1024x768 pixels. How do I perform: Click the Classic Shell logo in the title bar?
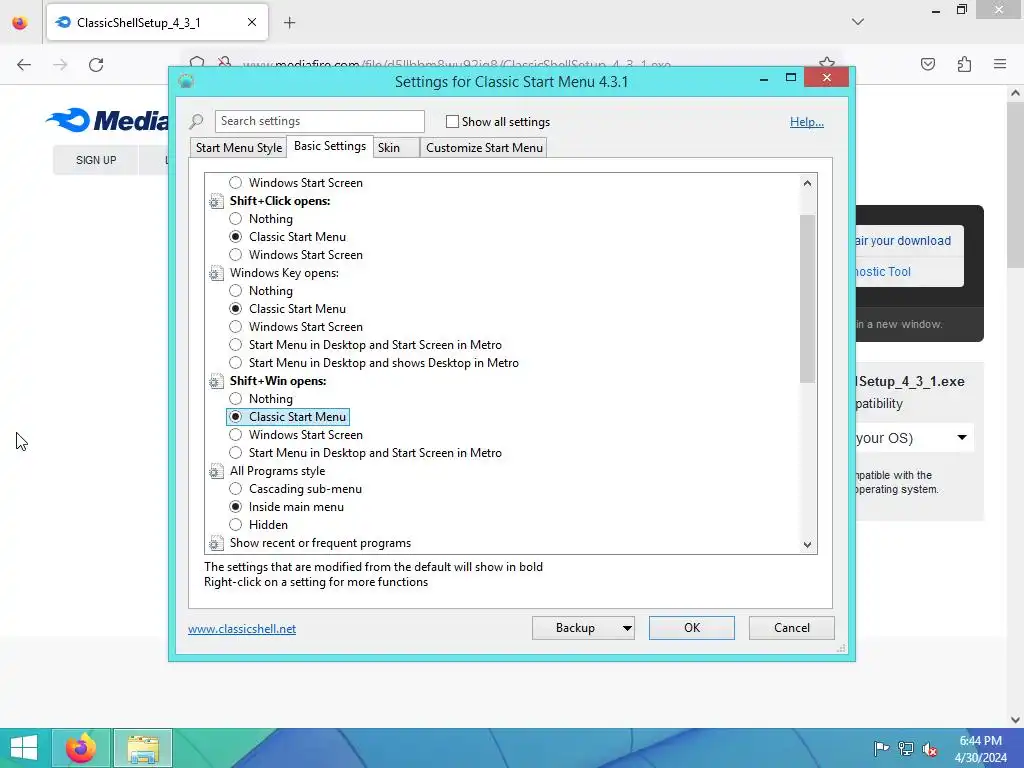click(x=186, y=82)
